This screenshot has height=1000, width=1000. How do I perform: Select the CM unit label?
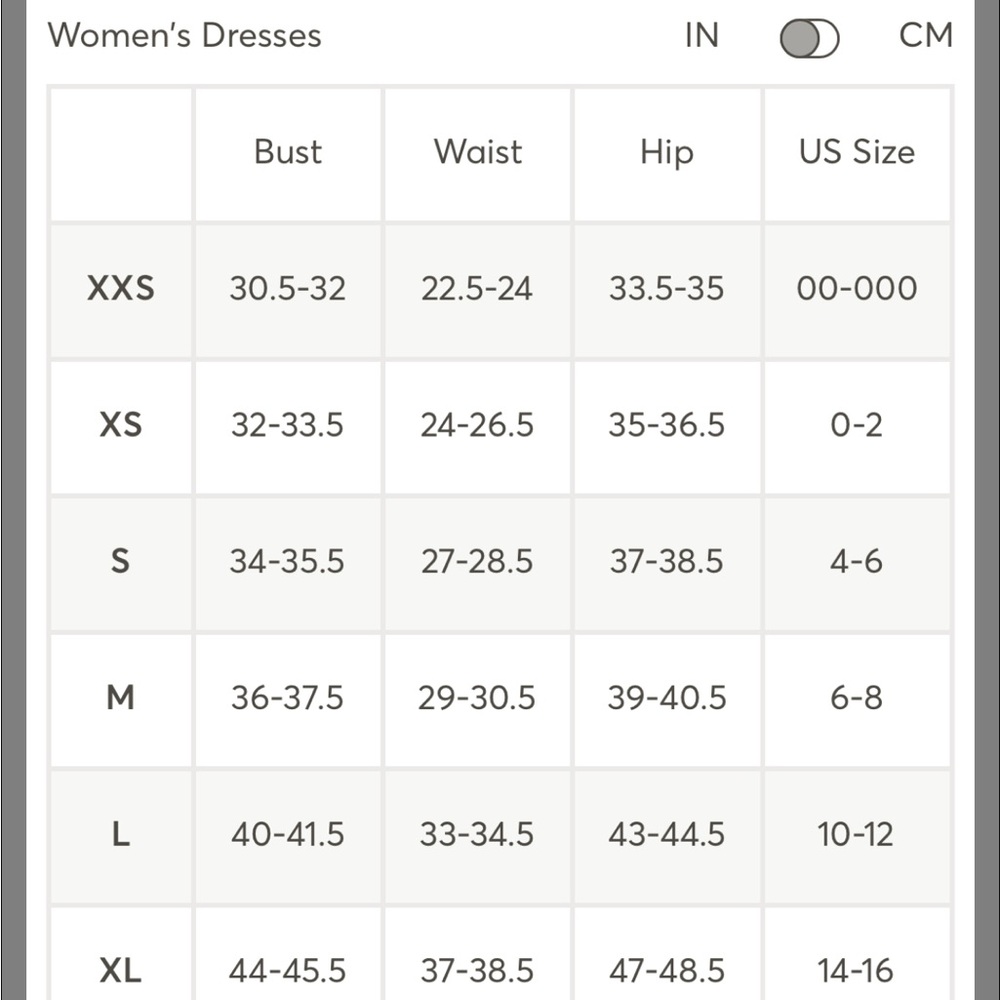[926, 35]
